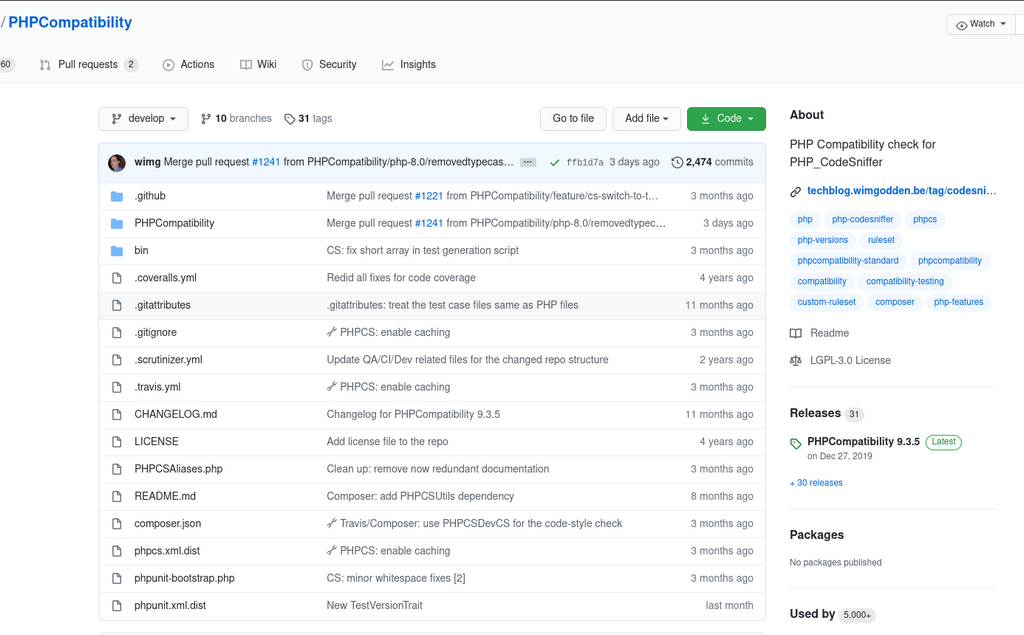Switch to the Security tab
This screenshot has height=635, width=1024.
pyautogui.click(x=329, y=65)
